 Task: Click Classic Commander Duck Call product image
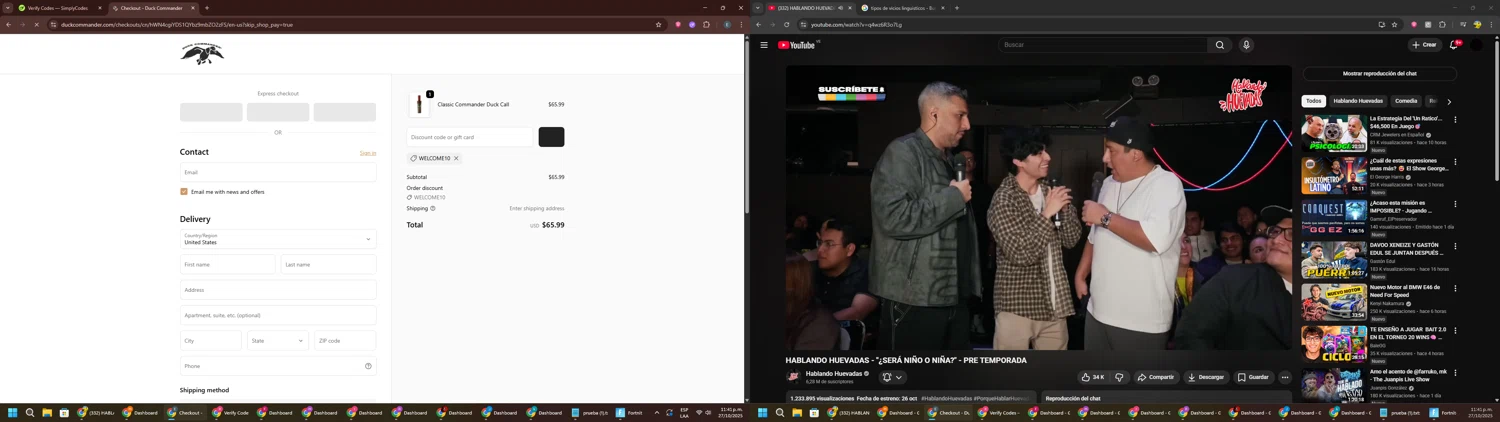(419, 105)
